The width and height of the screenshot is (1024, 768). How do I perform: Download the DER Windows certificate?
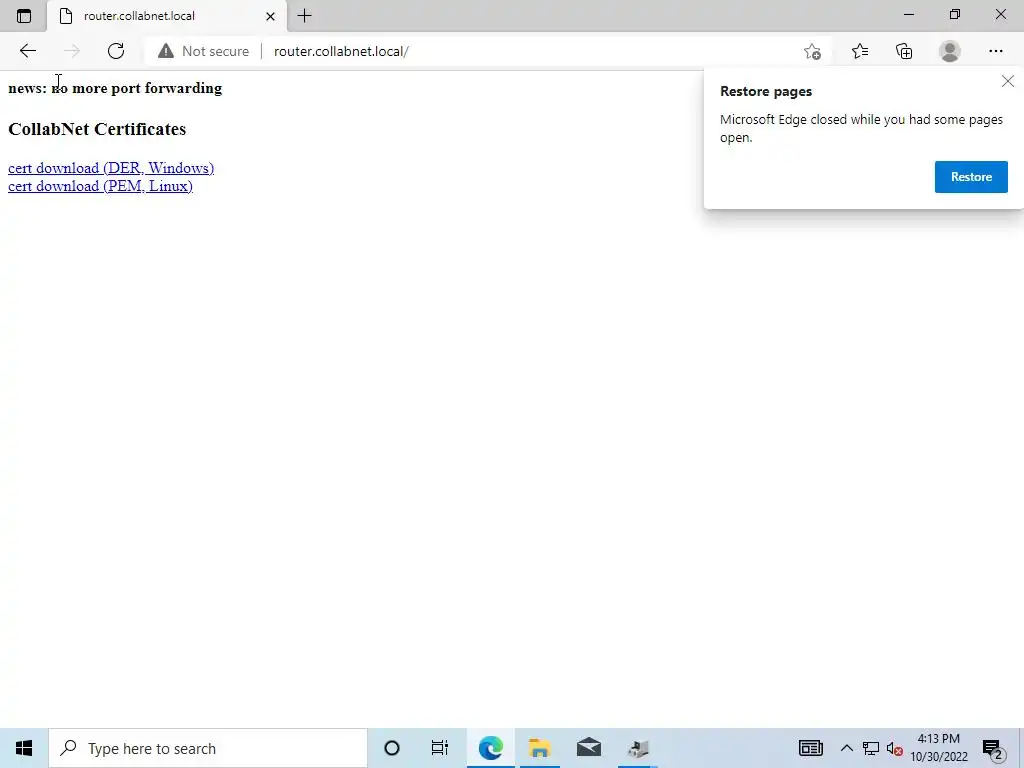coord(111,168)
